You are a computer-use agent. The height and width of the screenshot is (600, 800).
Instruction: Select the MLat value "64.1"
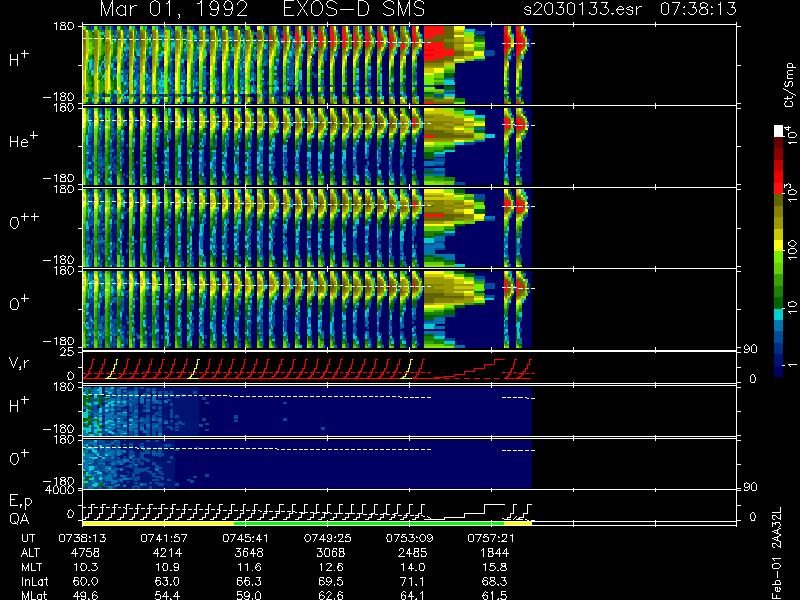click(412, 595)
